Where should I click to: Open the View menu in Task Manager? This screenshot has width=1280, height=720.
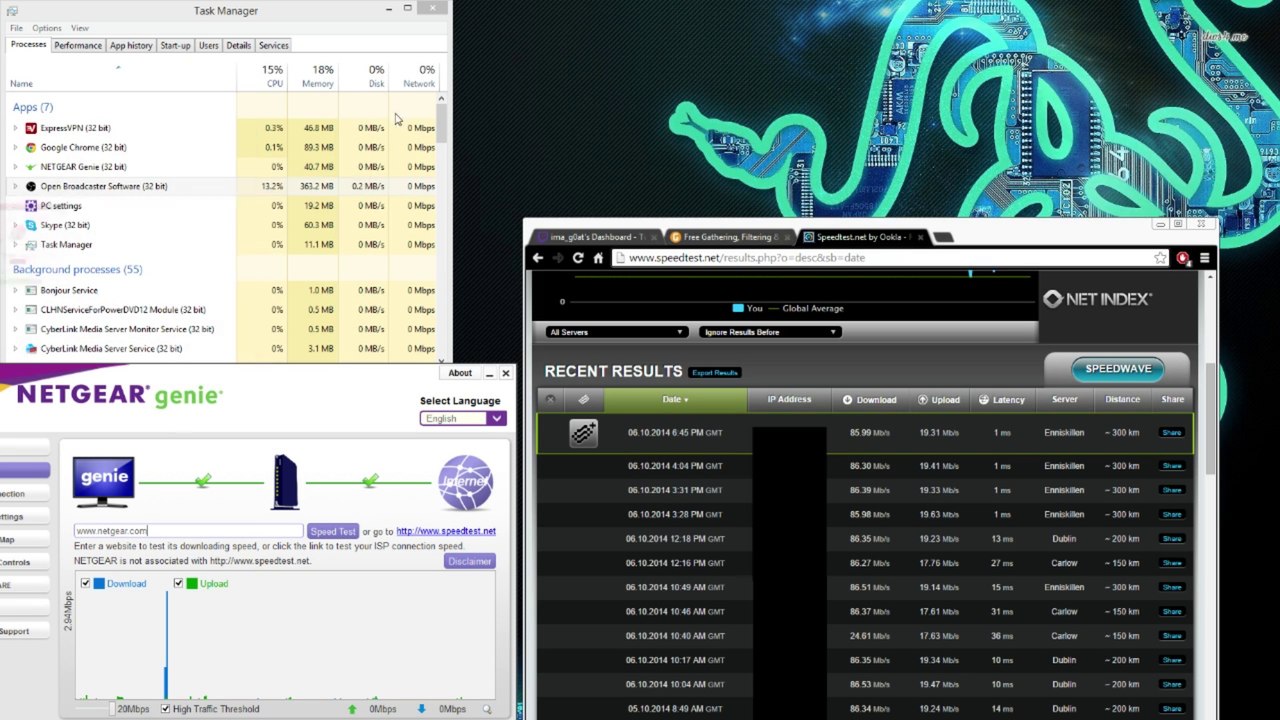[80, 28]
